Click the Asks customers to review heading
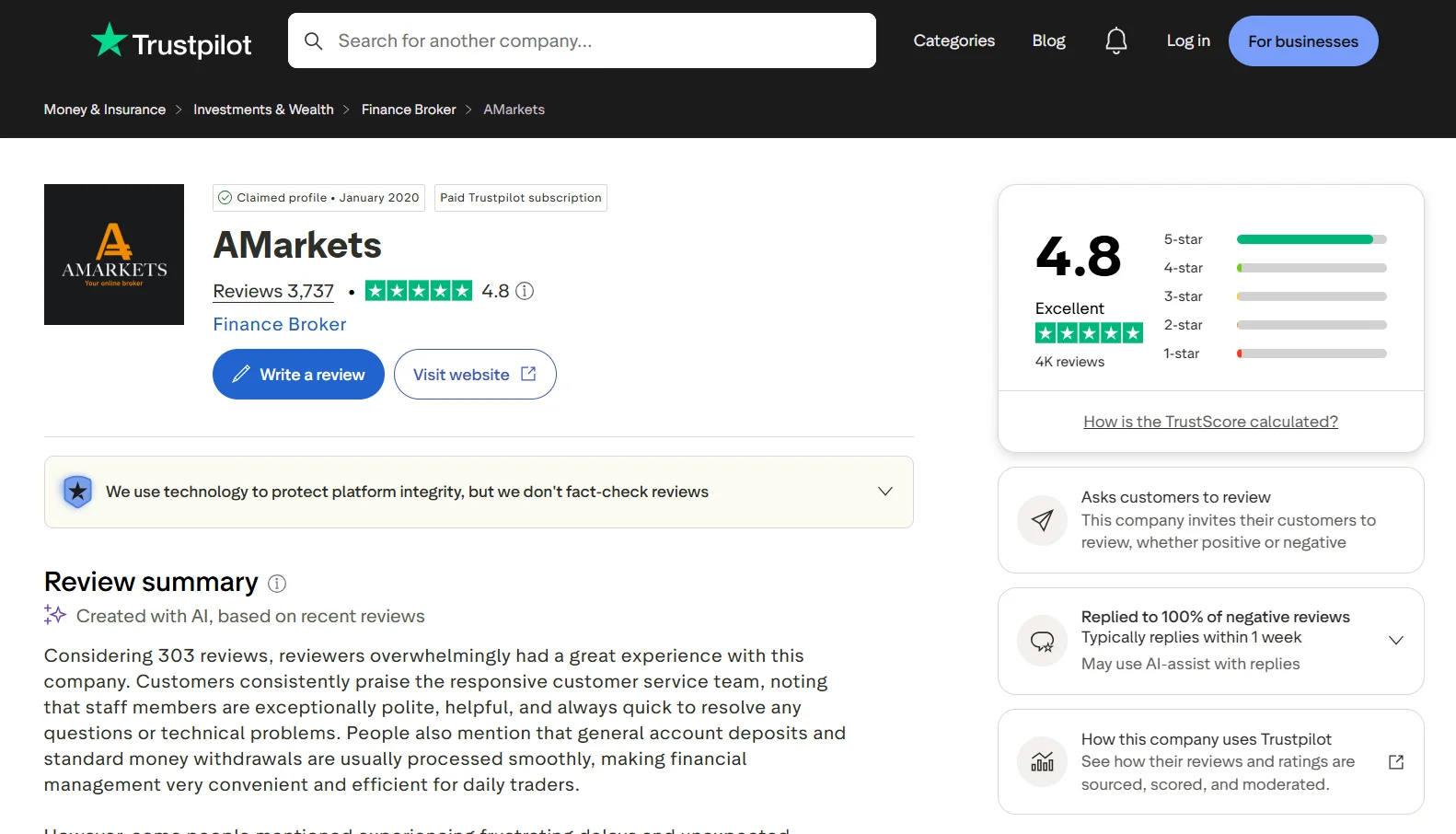Screen dimensions: 1456x834 tap(1175, 497)
